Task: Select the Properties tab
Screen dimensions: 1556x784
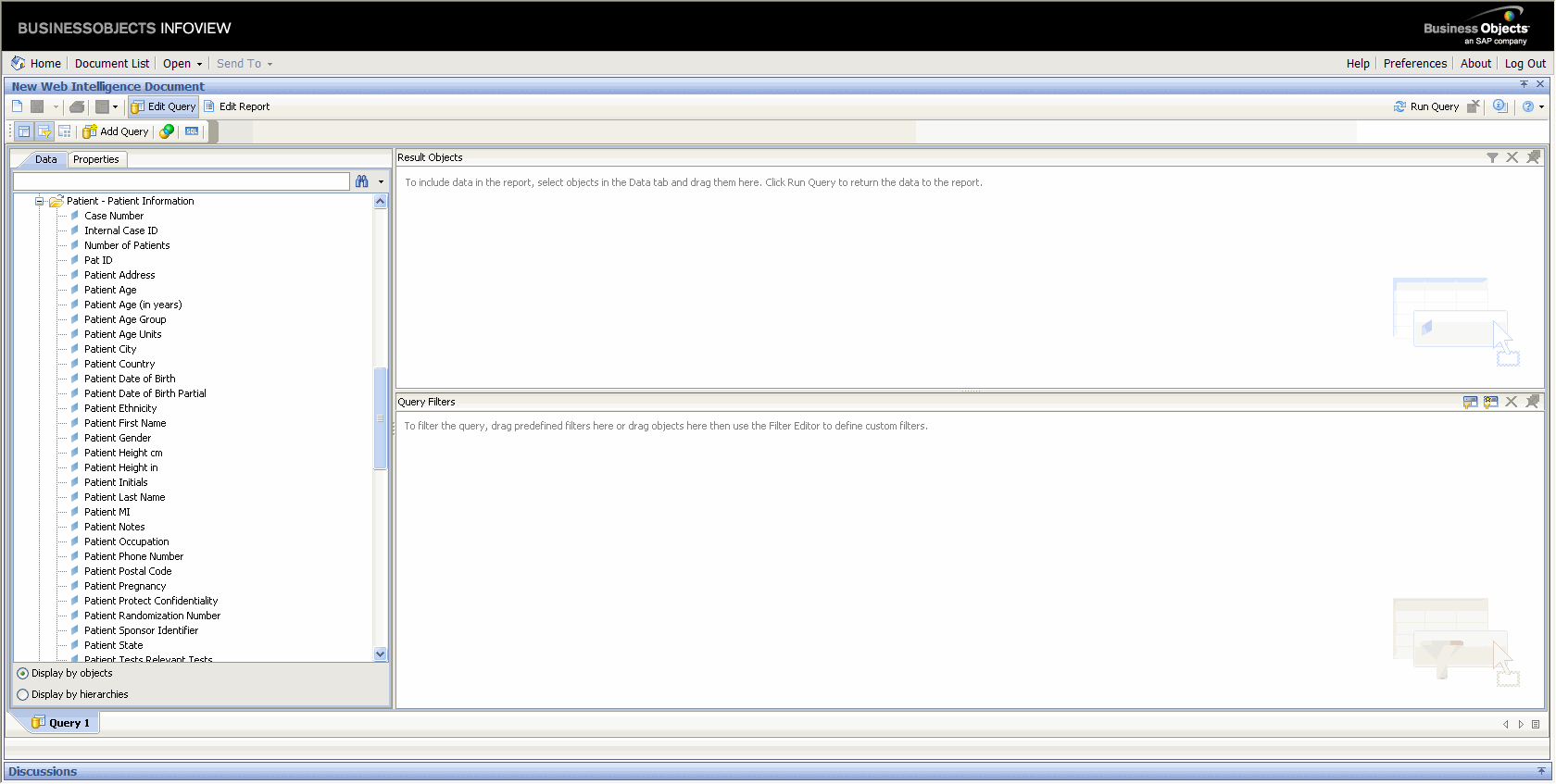Action: click(x=96, y=159)
